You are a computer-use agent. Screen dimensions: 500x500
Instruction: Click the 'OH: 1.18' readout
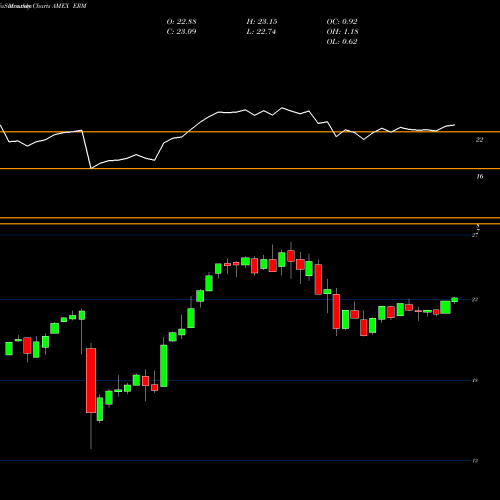(342, 32)
